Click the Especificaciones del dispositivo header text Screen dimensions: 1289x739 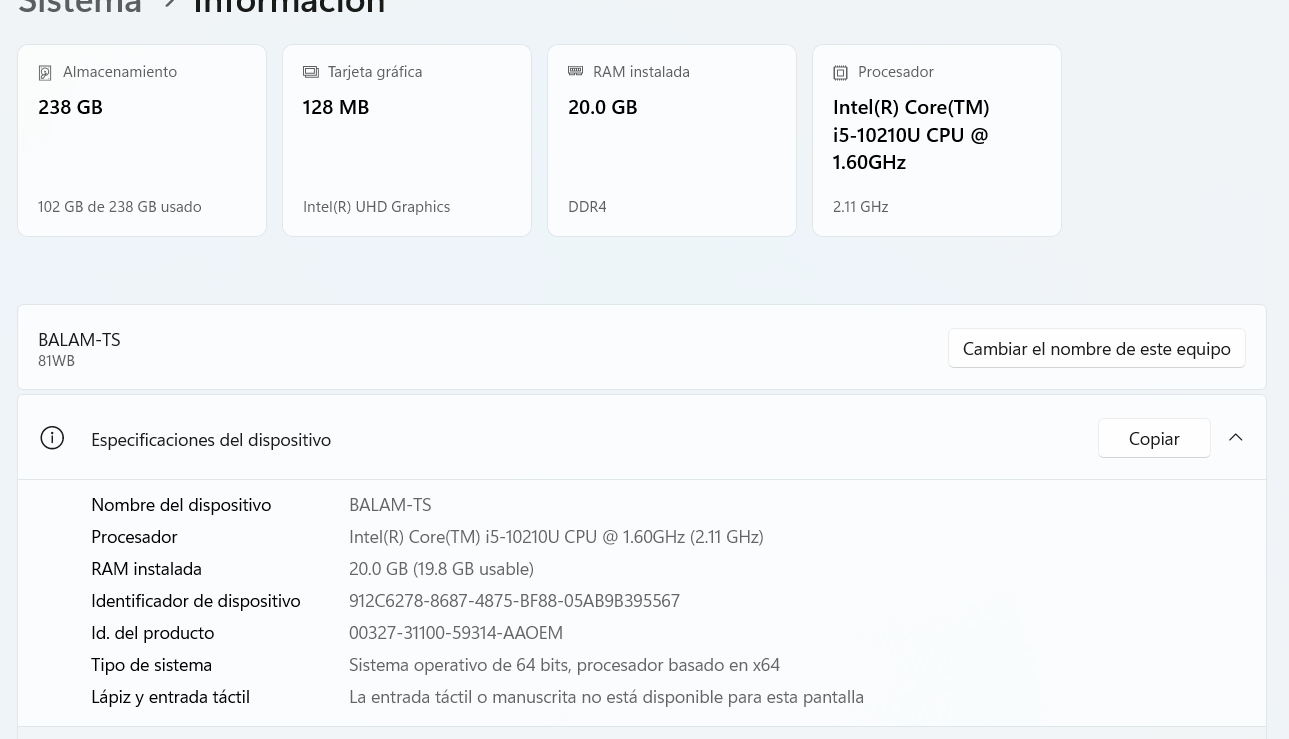(211, 440)
